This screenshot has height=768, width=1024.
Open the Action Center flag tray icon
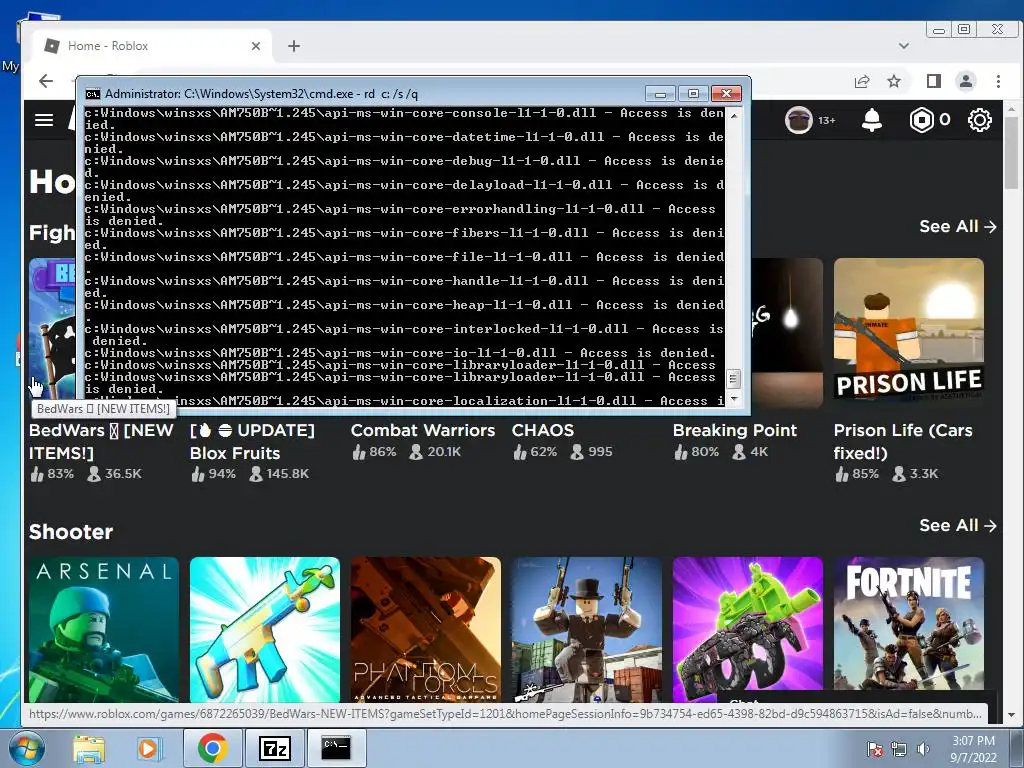(874, 749)
